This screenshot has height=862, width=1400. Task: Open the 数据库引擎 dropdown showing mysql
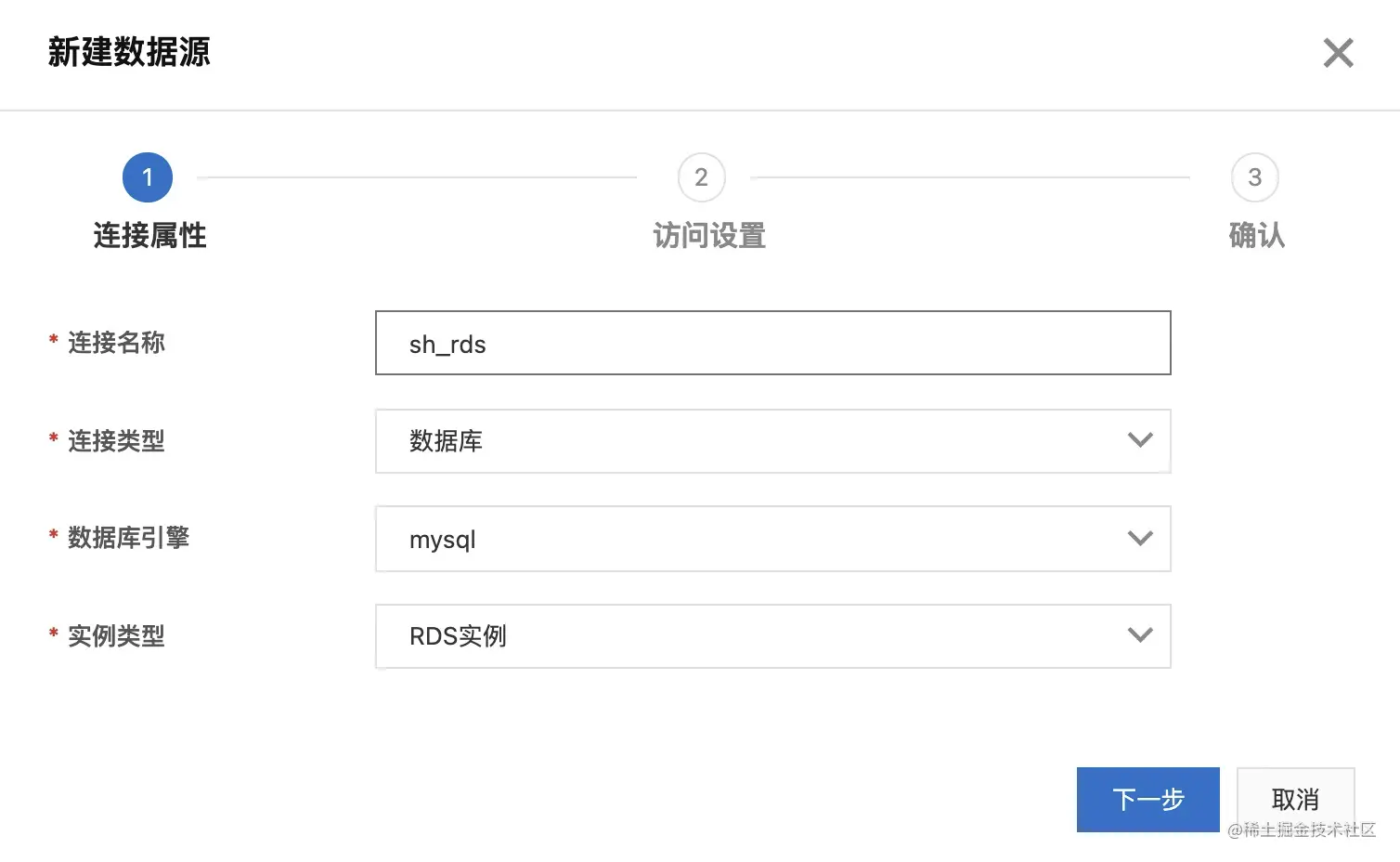coord(772,539)
